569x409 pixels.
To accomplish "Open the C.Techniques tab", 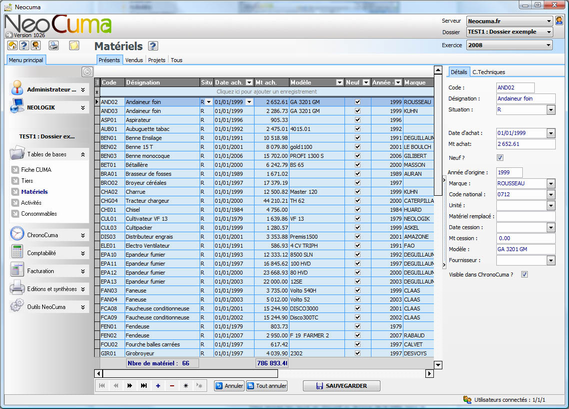I will pyautogui.click(x=488, y=72).
